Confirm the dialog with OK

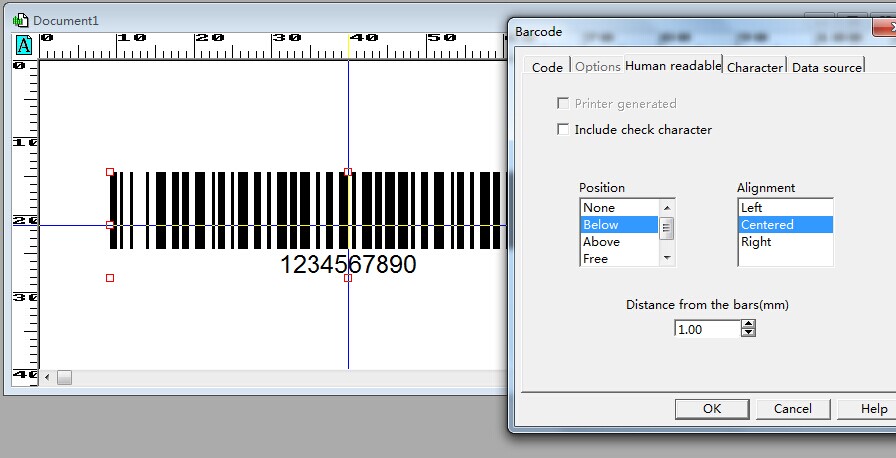click(712, 409)
